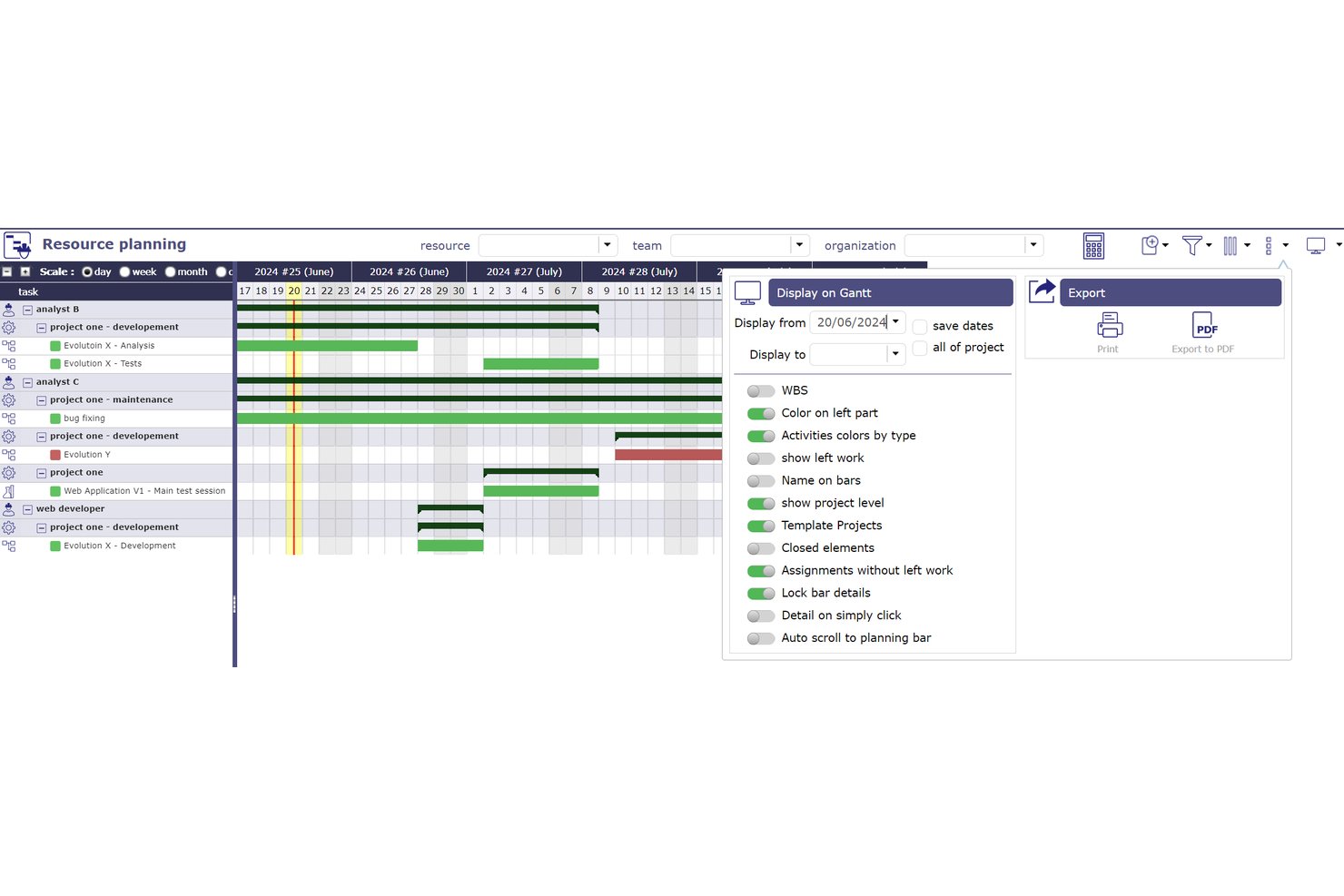Open the Display from date picker arrow
This screenshot has width=1344, height=896.
click(x=895, y=322)
